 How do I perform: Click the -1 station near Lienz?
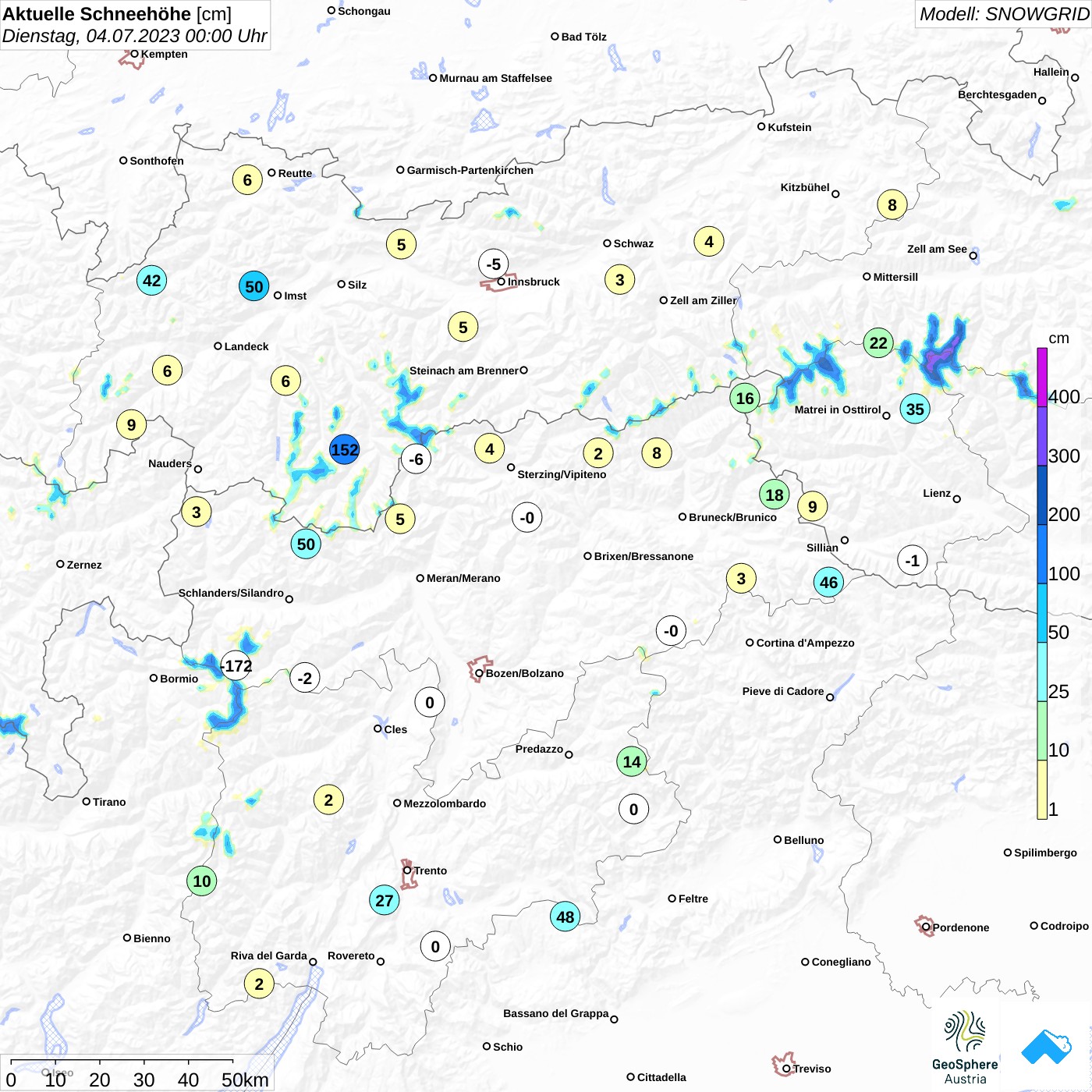pos(913,561)
